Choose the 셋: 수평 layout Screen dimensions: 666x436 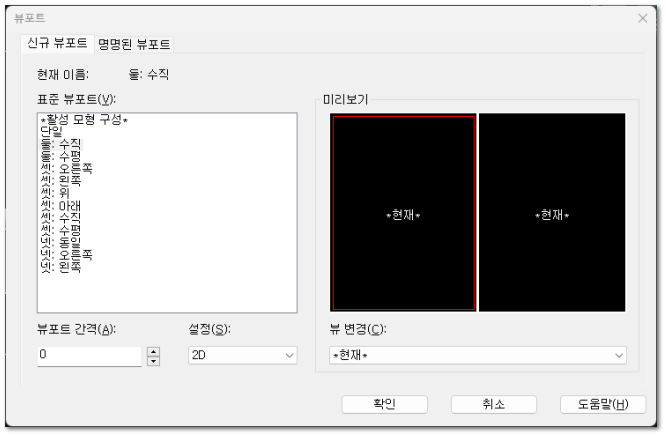click(61, 230)
